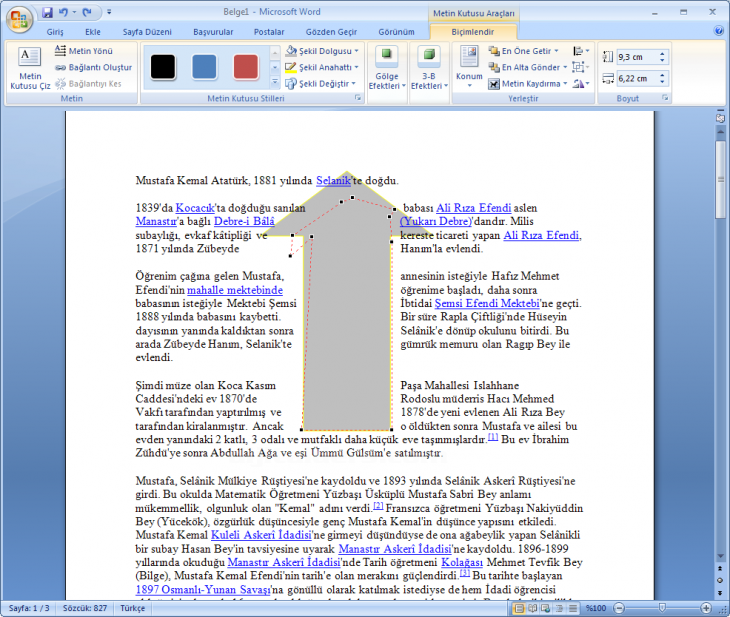Screen dimensions: 730x617
Task: Switch to Print Layout view
Action: click(518, 608)
